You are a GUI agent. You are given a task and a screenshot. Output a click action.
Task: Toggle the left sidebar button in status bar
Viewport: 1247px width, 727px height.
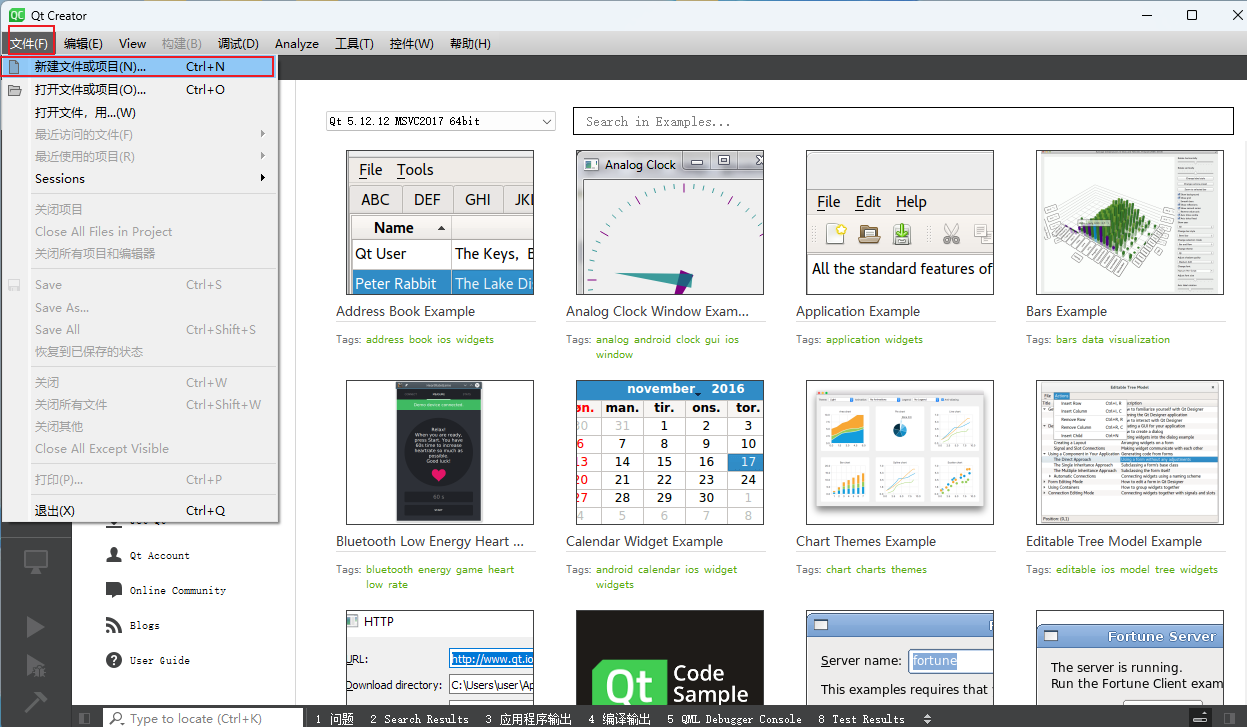[85, 718]
